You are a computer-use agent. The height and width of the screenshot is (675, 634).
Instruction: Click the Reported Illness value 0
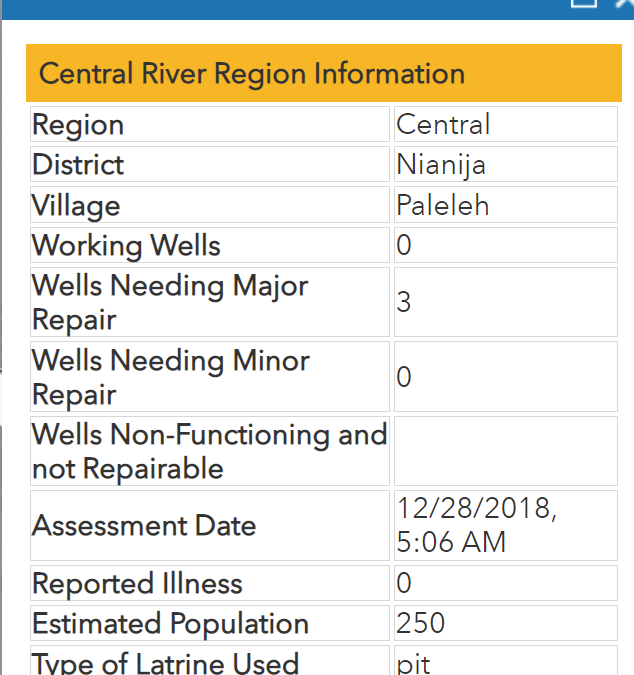click(506, 583)
